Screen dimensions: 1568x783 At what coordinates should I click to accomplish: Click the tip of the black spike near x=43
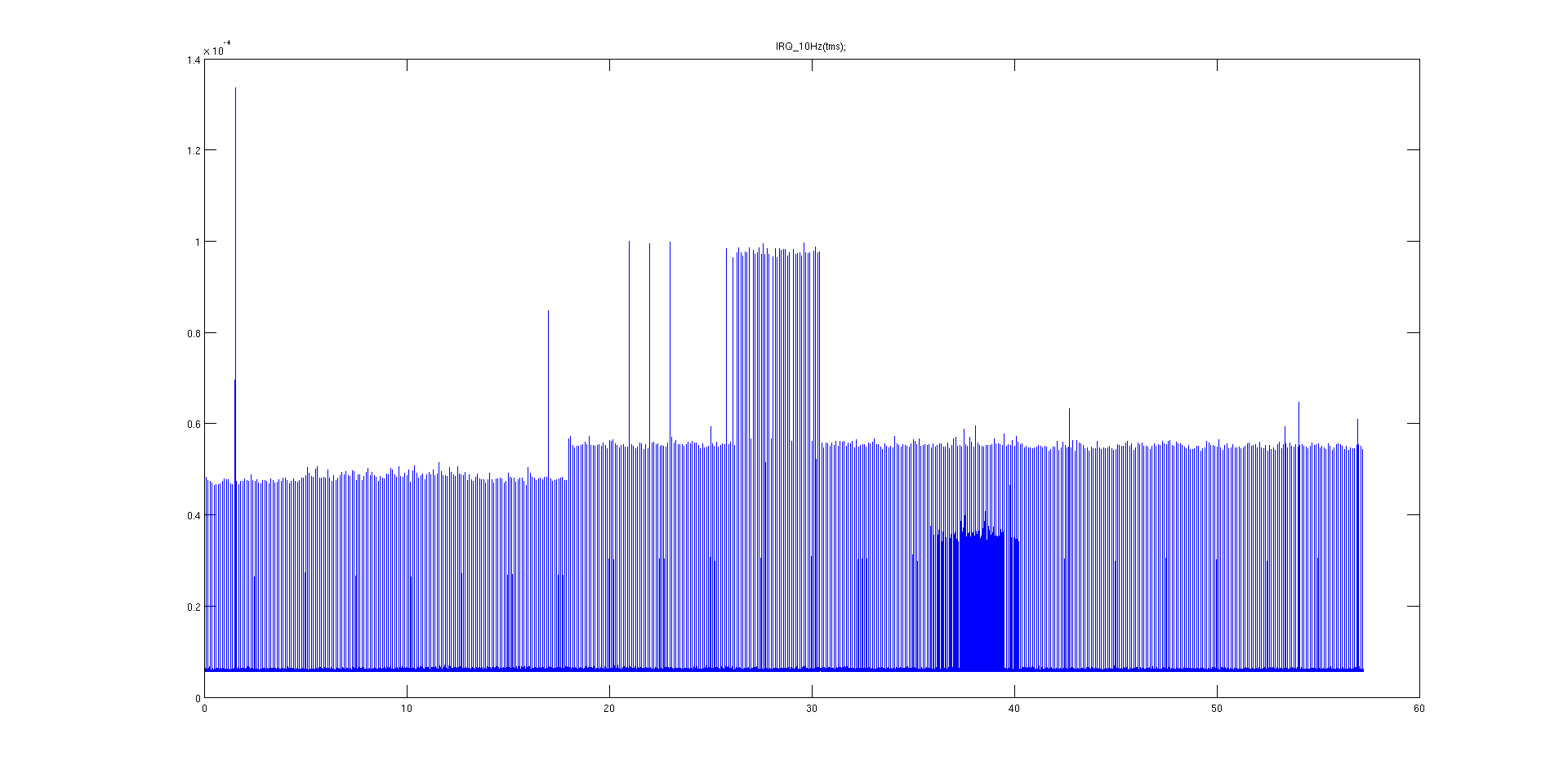(1069, 409)
